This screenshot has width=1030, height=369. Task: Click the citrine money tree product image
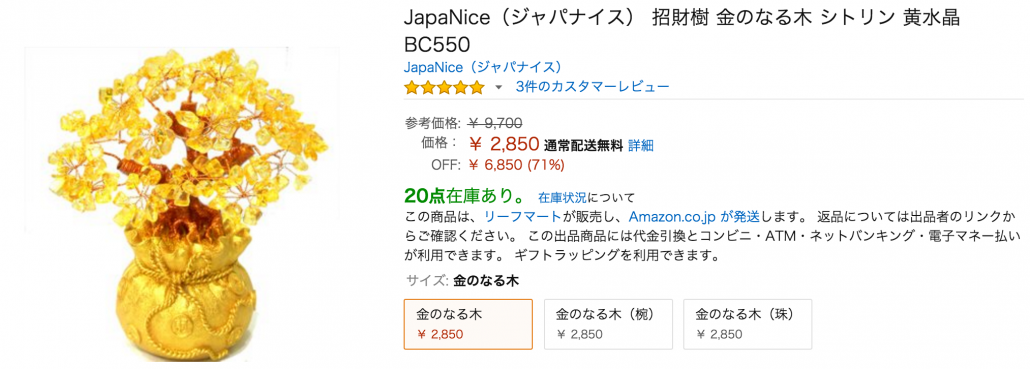[182, 204]
